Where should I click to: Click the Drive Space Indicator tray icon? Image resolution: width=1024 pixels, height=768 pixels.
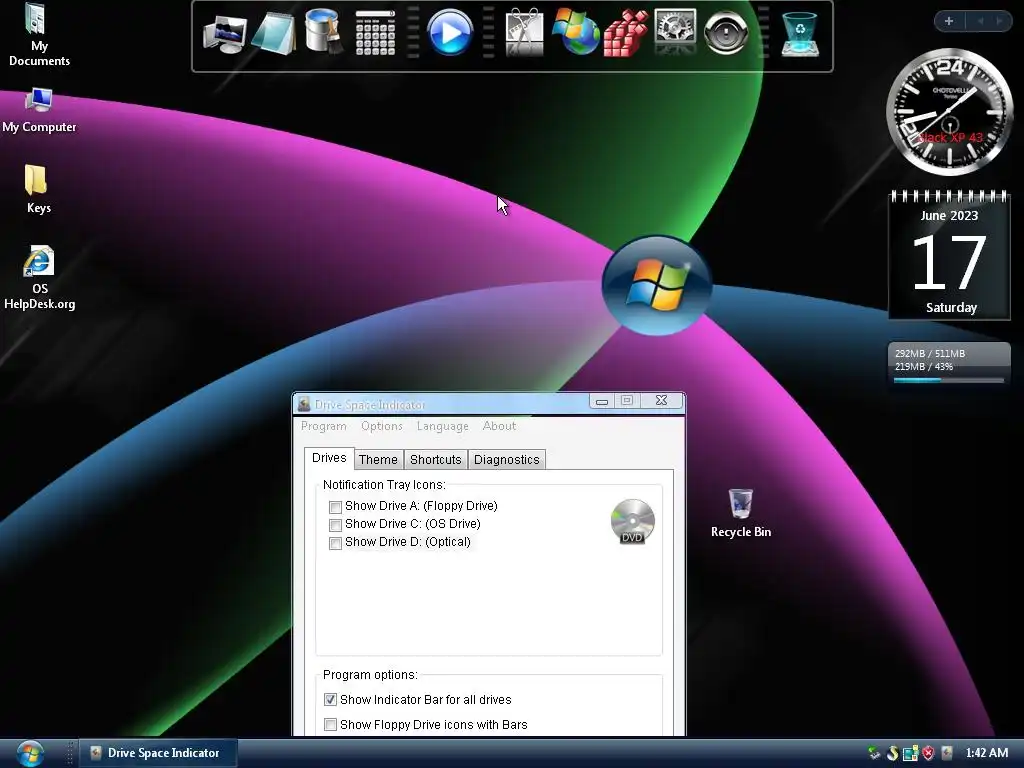pyautogui.click(x=947, y=753)
